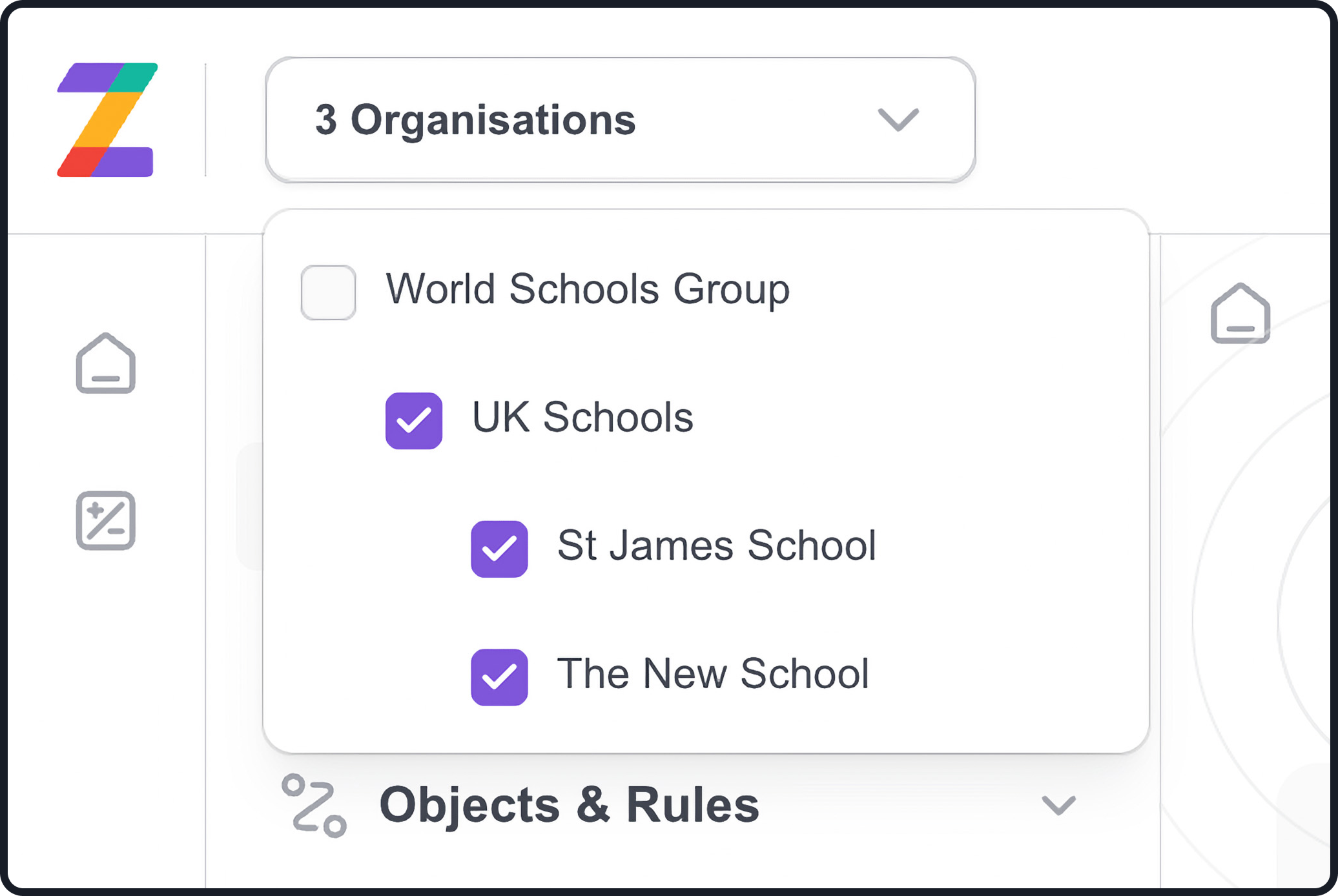Click the Home icon on the right panel
This screenshot has width=1338, height=896.
coord(1240,314)
